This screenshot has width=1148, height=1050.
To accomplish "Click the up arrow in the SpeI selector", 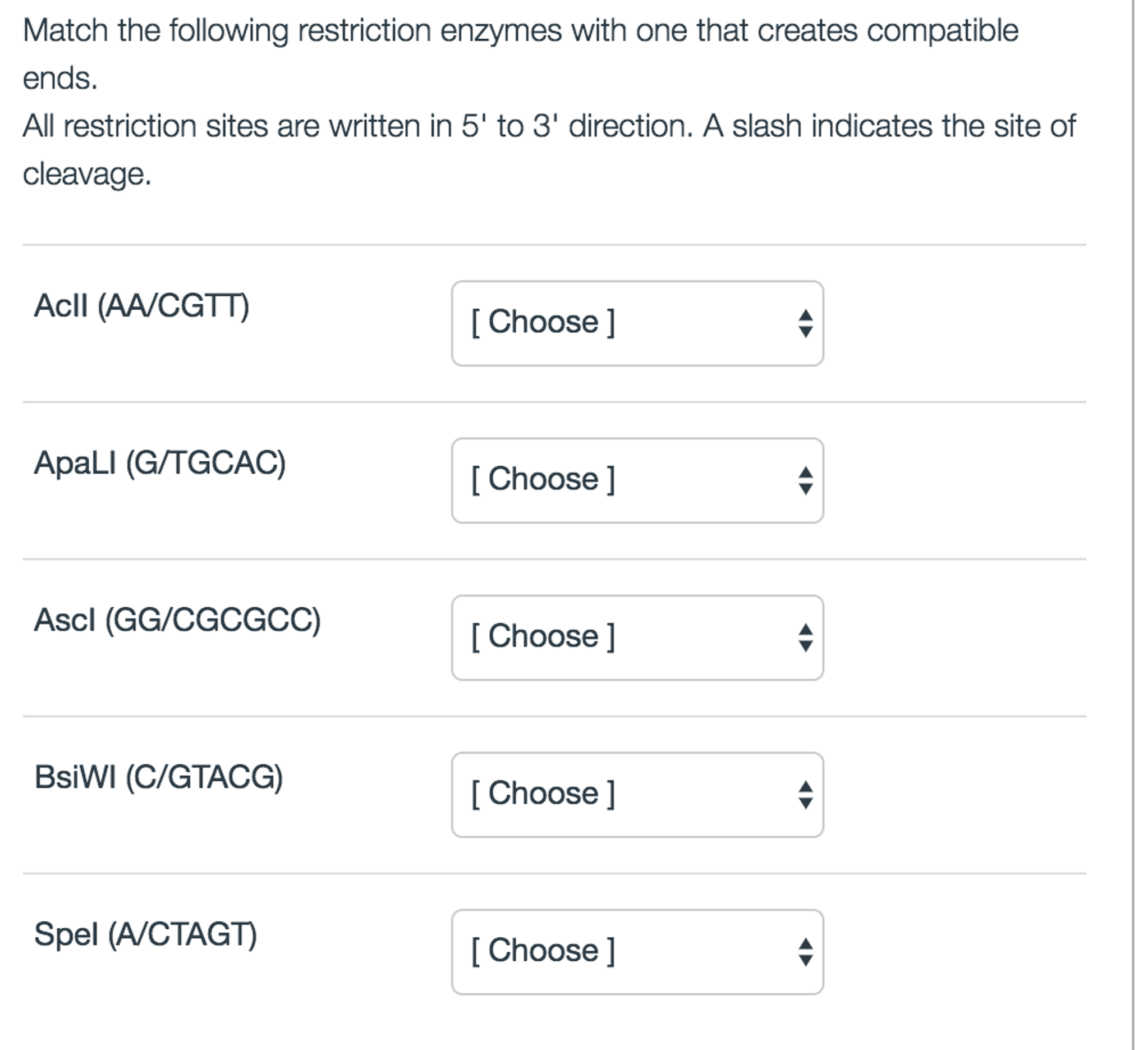I will click(x=806, y=943).
